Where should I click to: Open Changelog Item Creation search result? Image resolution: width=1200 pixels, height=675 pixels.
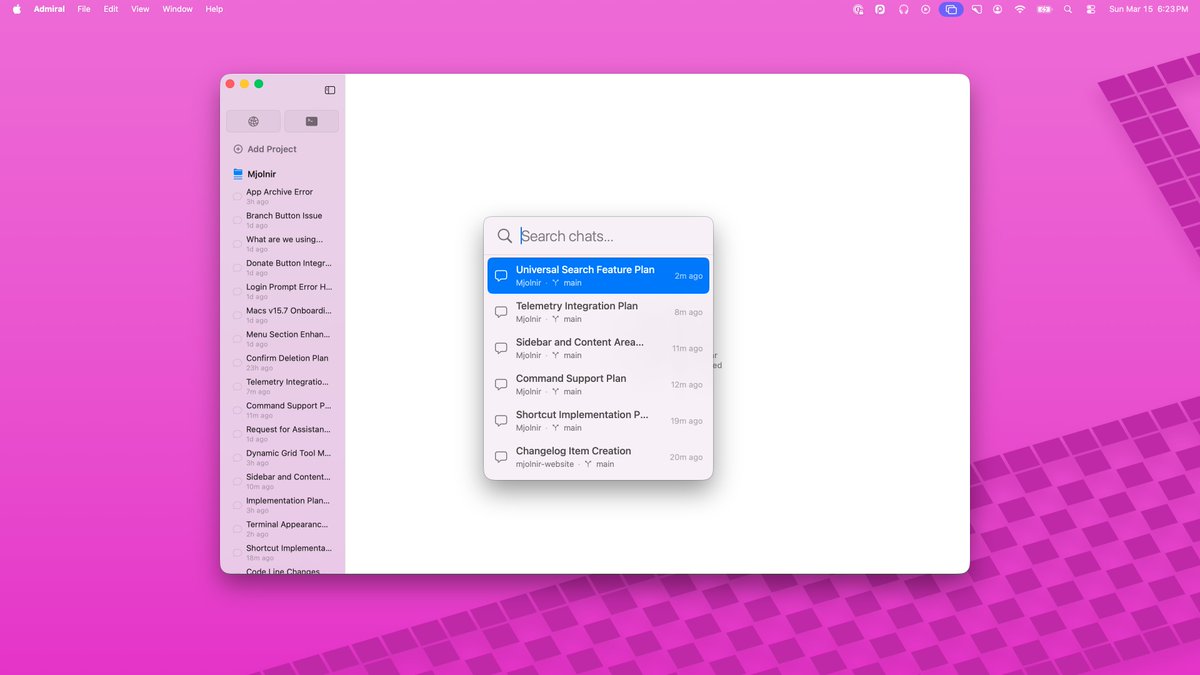point(598,457)
